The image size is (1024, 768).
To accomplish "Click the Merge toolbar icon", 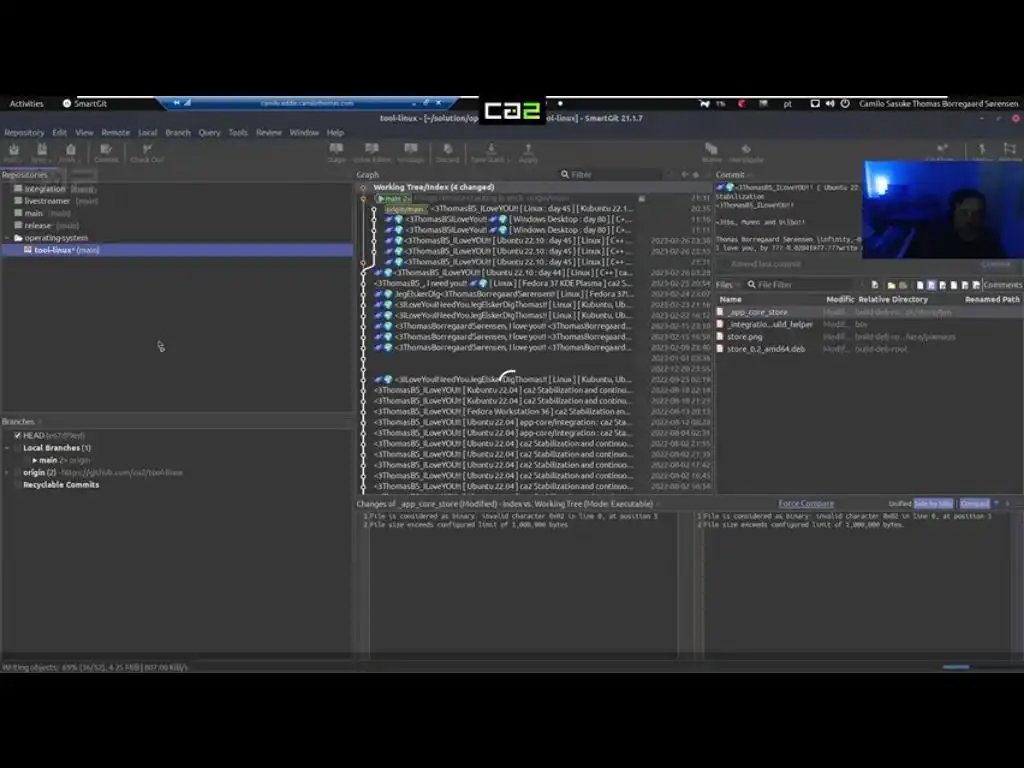I will pyautogui.click(x=982, y=150).
